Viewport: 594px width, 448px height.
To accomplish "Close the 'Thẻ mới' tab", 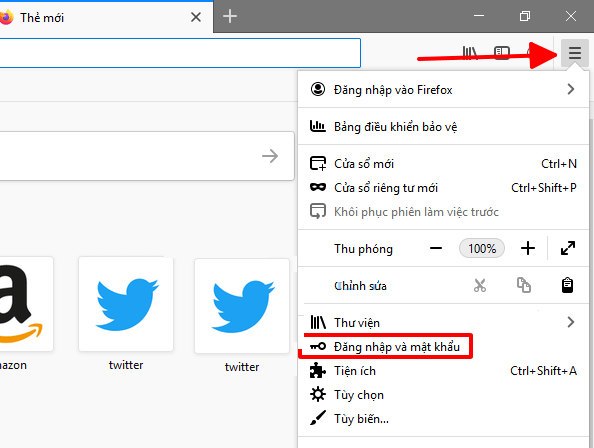I will (196, 17).
